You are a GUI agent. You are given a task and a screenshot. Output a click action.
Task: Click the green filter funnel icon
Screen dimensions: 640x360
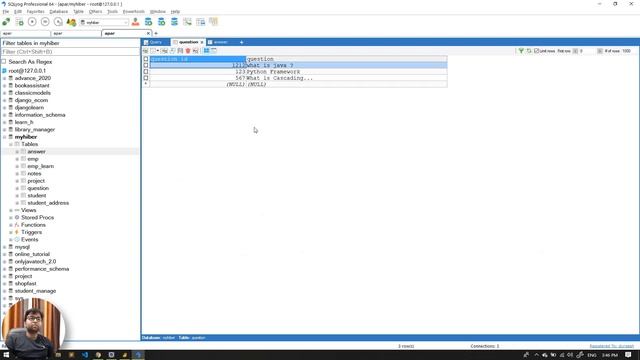point(521,51)
